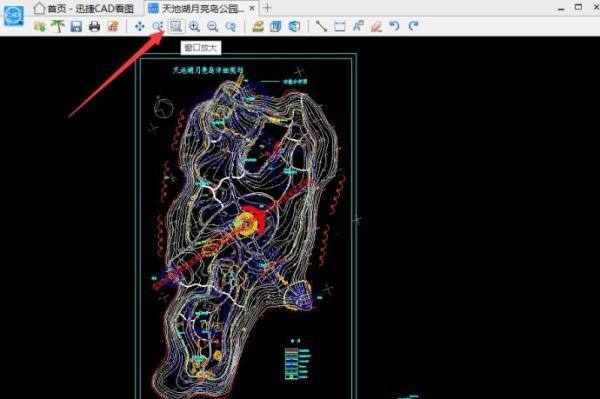The width and height of the screenshot is (600, 399).
Task: Select the text annotation tool
Action: coord(358,26)
